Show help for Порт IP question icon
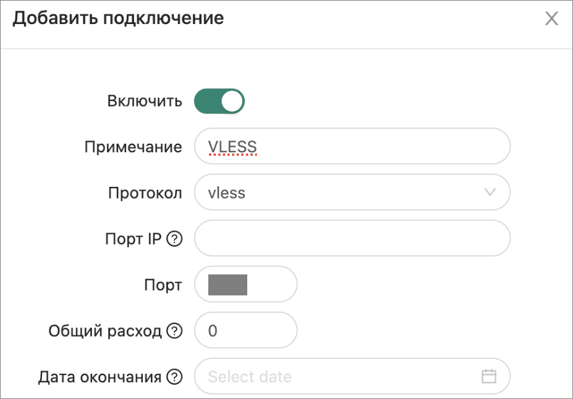The height and width of the screenshot is (399, 573). [174, 239]
